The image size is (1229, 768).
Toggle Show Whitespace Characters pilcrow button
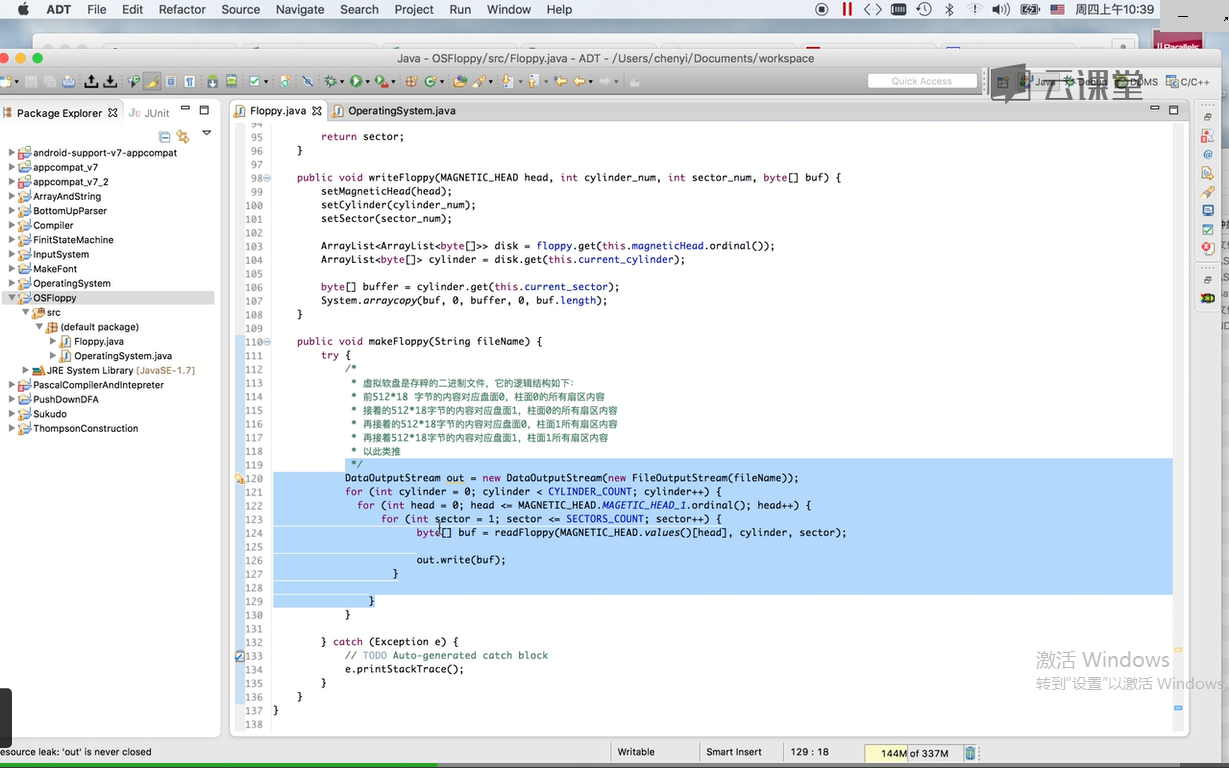point(188,82)
